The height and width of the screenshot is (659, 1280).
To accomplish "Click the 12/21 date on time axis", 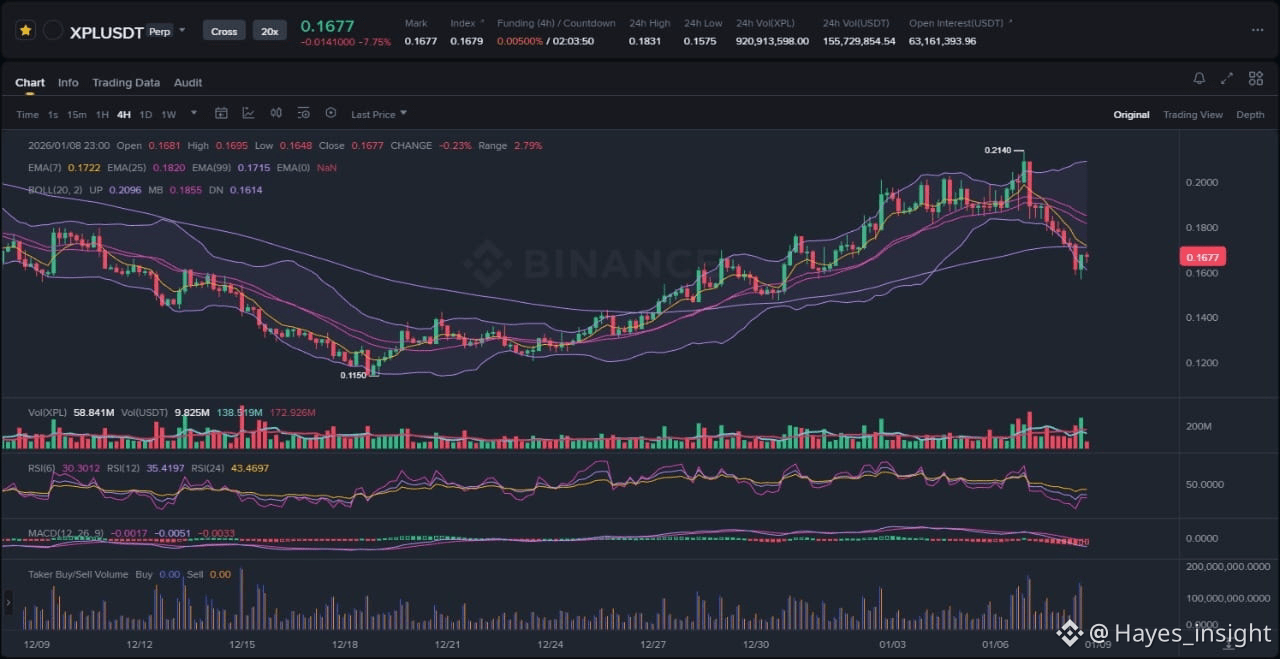I will (x=447, y=645).
